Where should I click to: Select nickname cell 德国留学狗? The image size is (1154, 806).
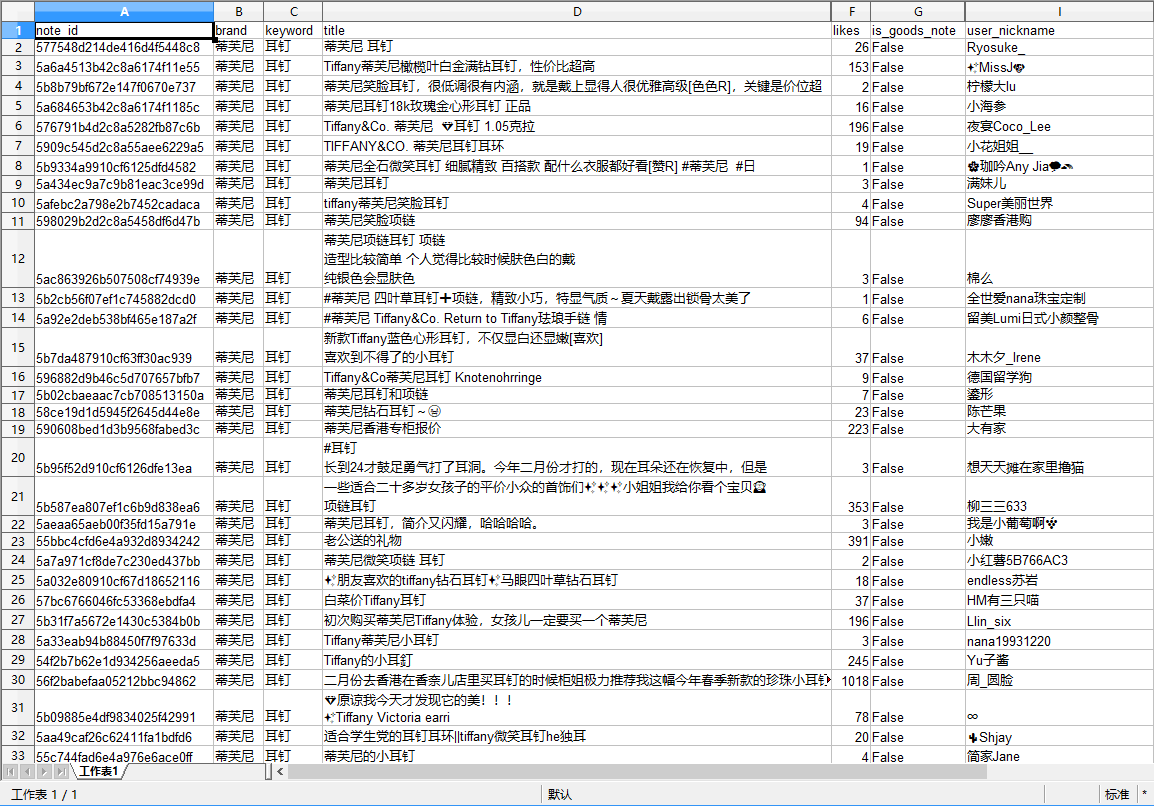(1059, 378)
